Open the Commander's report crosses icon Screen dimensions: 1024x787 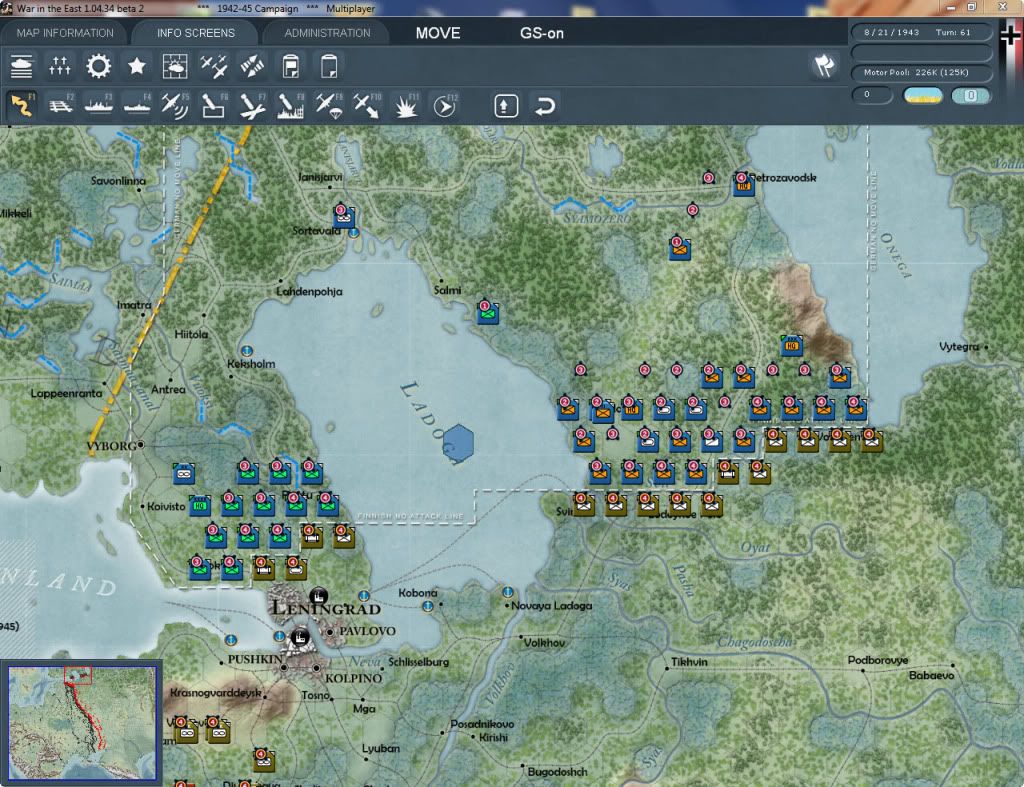(x=59, y=66)
